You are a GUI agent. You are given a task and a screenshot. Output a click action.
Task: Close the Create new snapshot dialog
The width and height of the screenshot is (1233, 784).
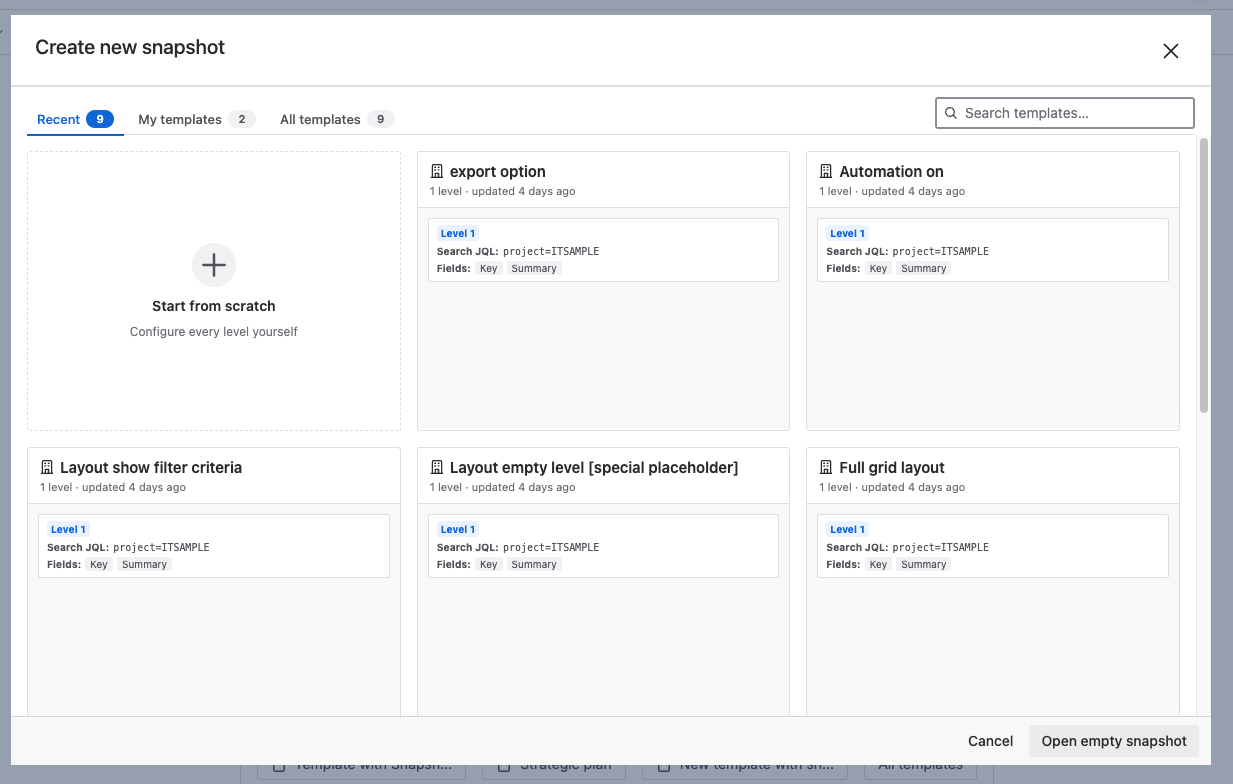[1171, 51]
